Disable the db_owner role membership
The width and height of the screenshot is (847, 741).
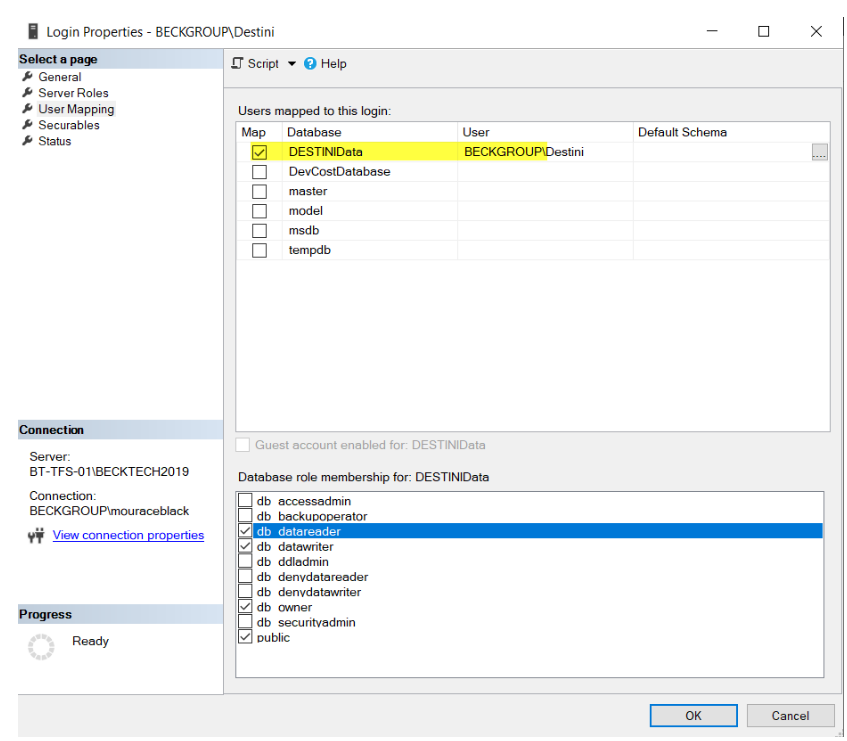[x=245, y=607]
